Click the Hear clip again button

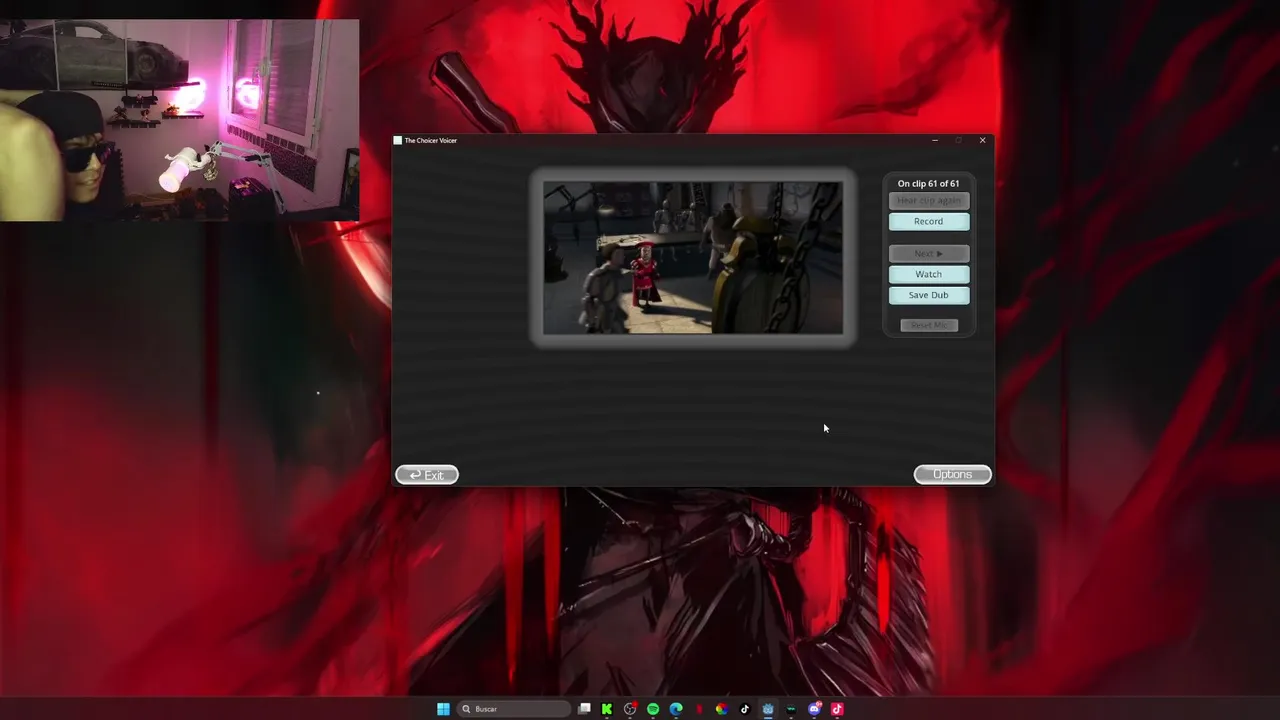(x=928, y=200)
